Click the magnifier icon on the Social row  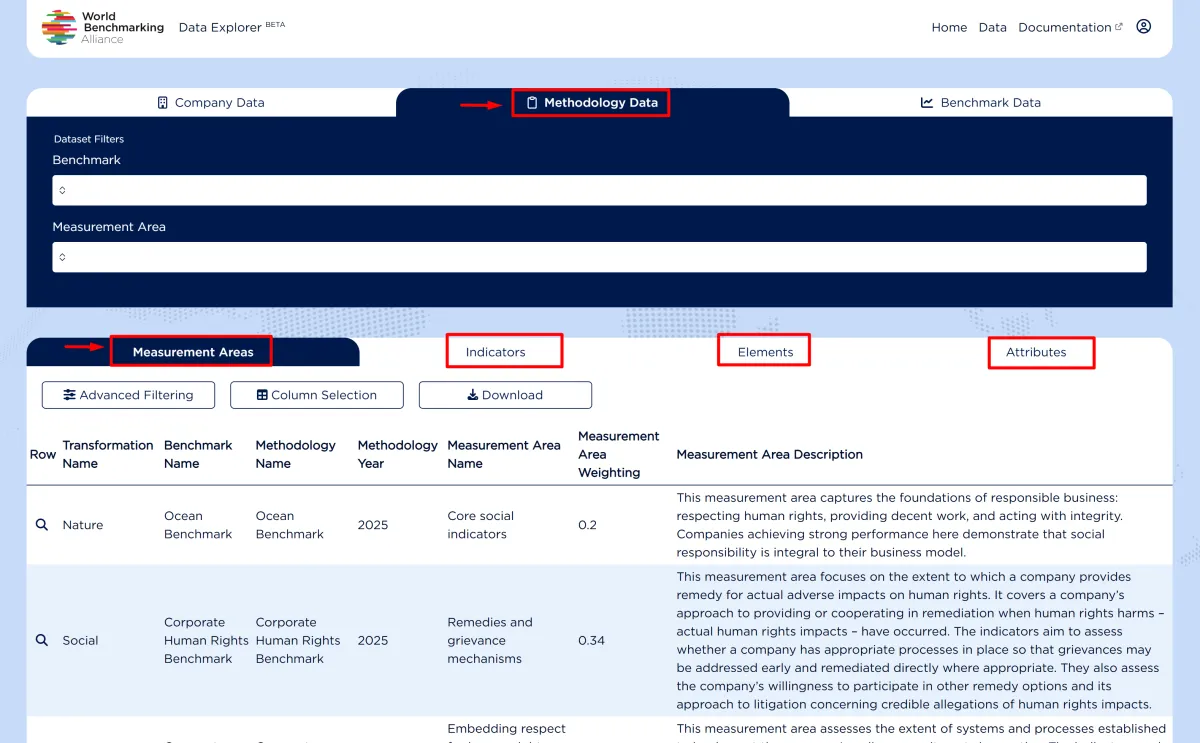tap(41, 640)
